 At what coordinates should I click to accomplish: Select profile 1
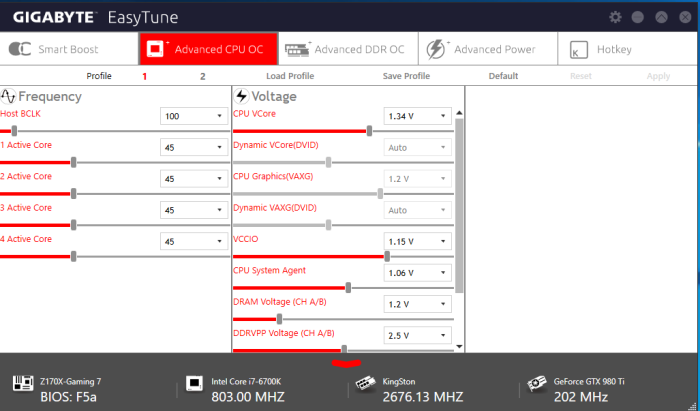pyautogui.click(x=145, y=76)
